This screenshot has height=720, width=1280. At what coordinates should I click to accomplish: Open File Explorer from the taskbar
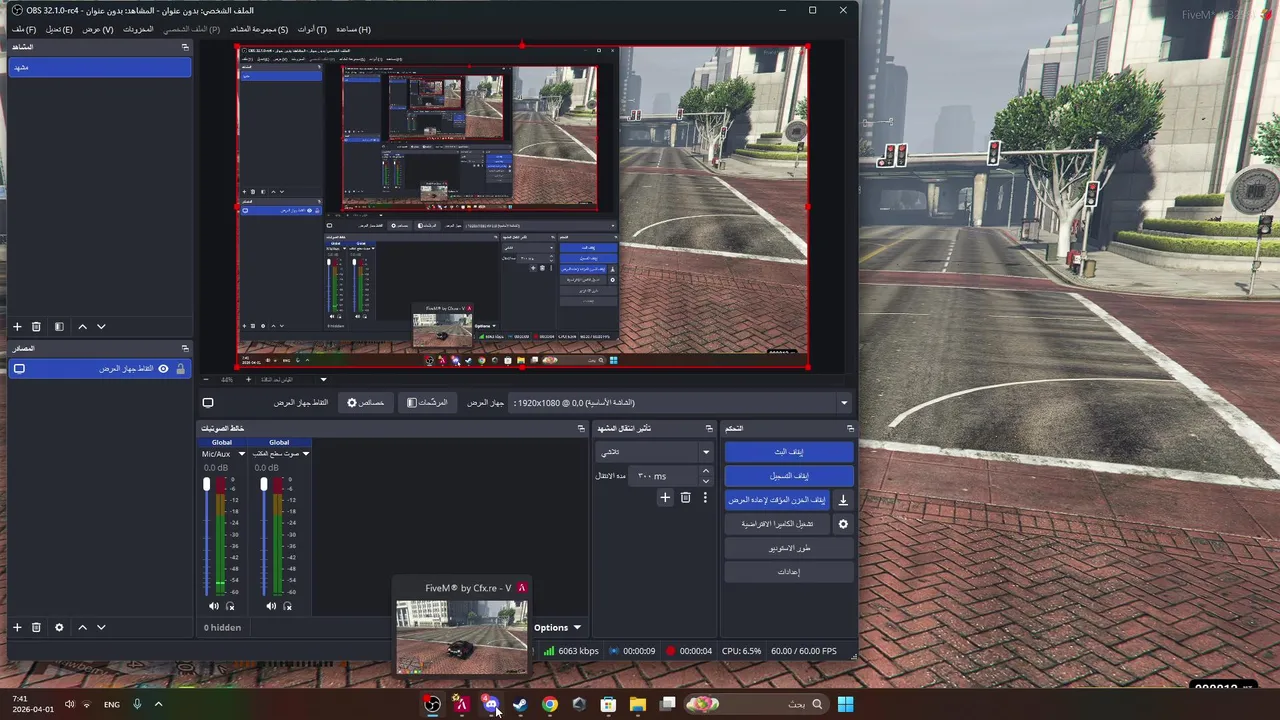(x=638, y=704)
